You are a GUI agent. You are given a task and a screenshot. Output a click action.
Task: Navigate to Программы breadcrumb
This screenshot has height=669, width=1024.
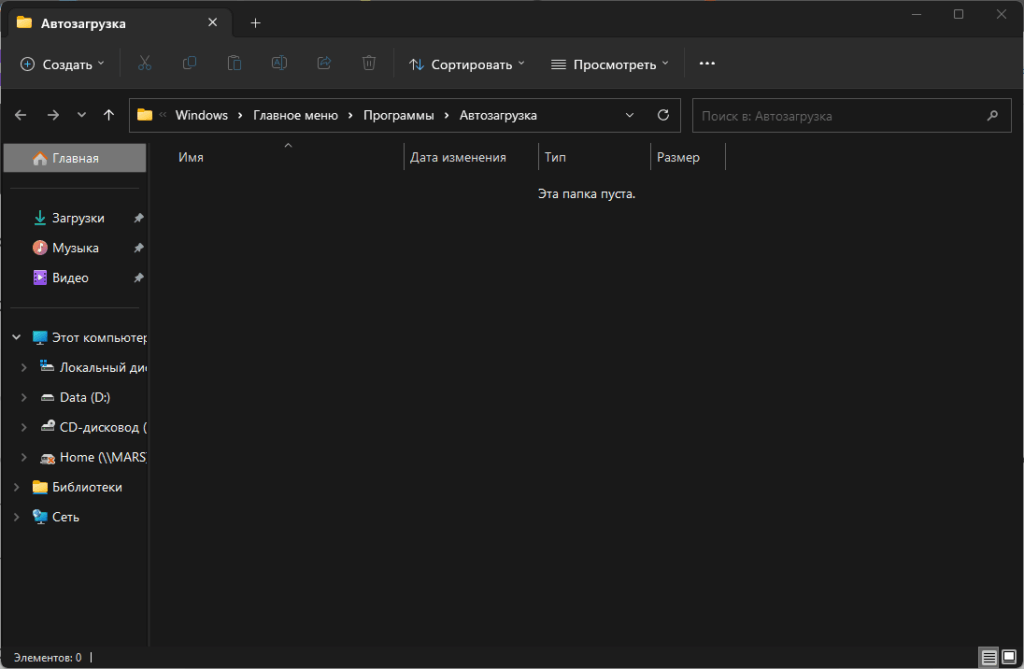point(398,116)
